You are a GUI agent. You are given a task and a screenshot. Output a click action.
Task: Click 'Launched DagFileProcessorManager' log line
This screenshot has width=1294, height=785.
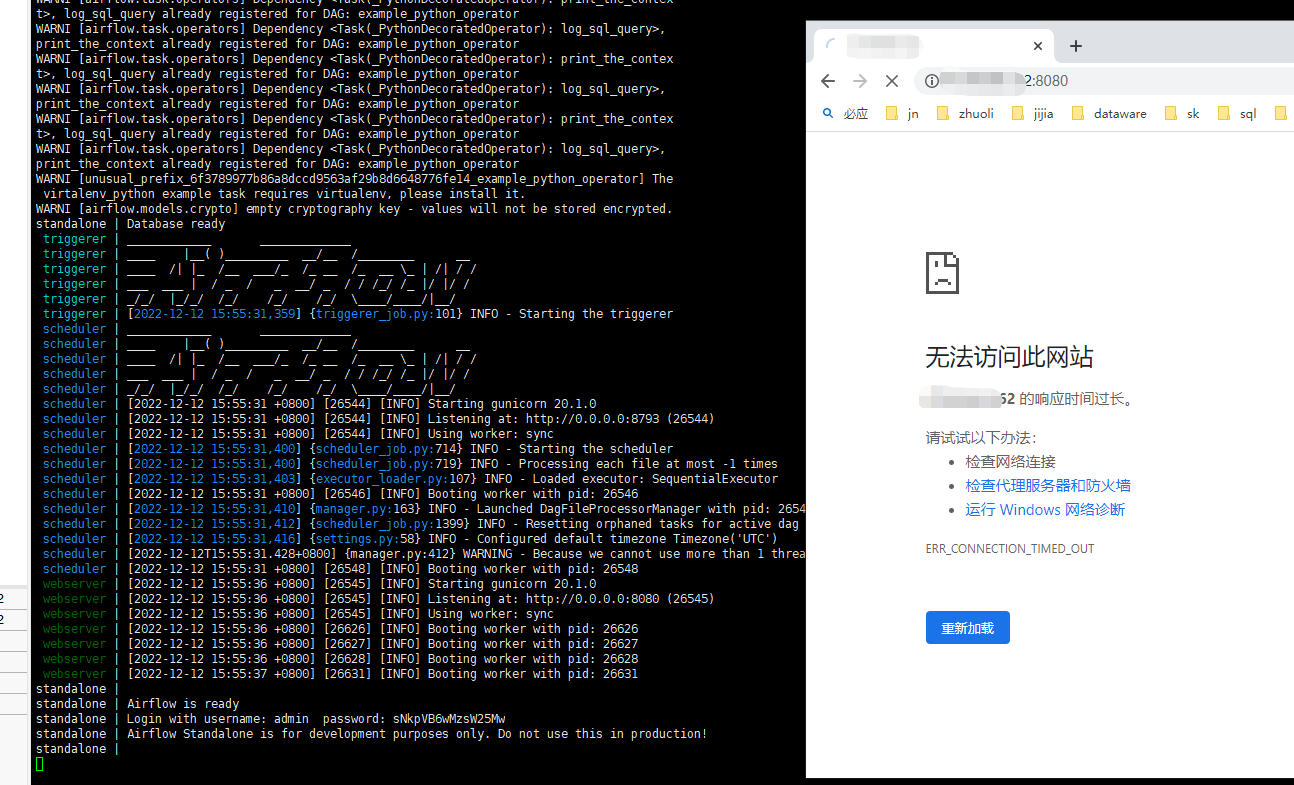tap(466, 509)
